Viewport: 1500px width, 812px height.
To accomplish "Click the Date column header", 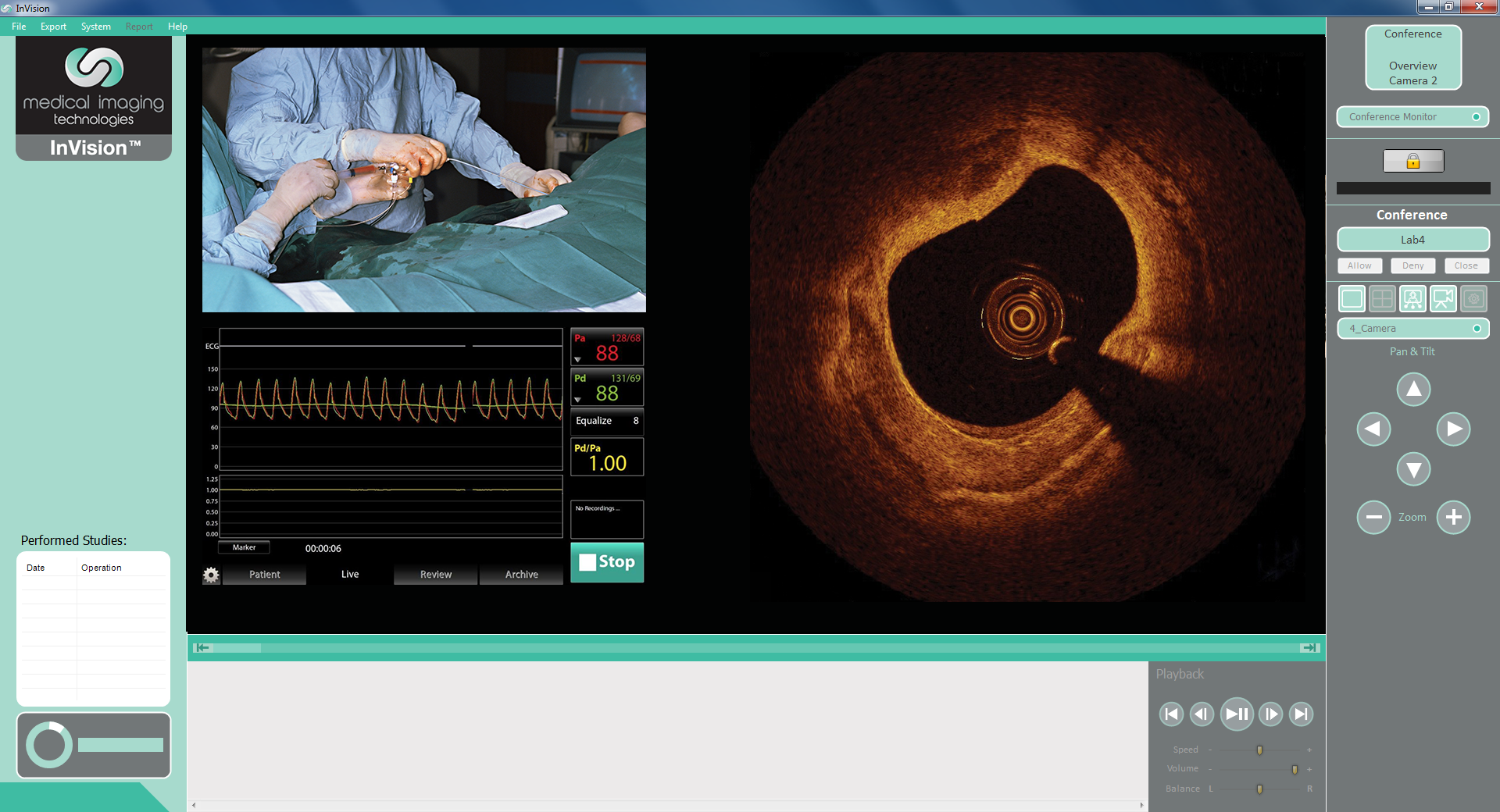I will click(36, 568).
